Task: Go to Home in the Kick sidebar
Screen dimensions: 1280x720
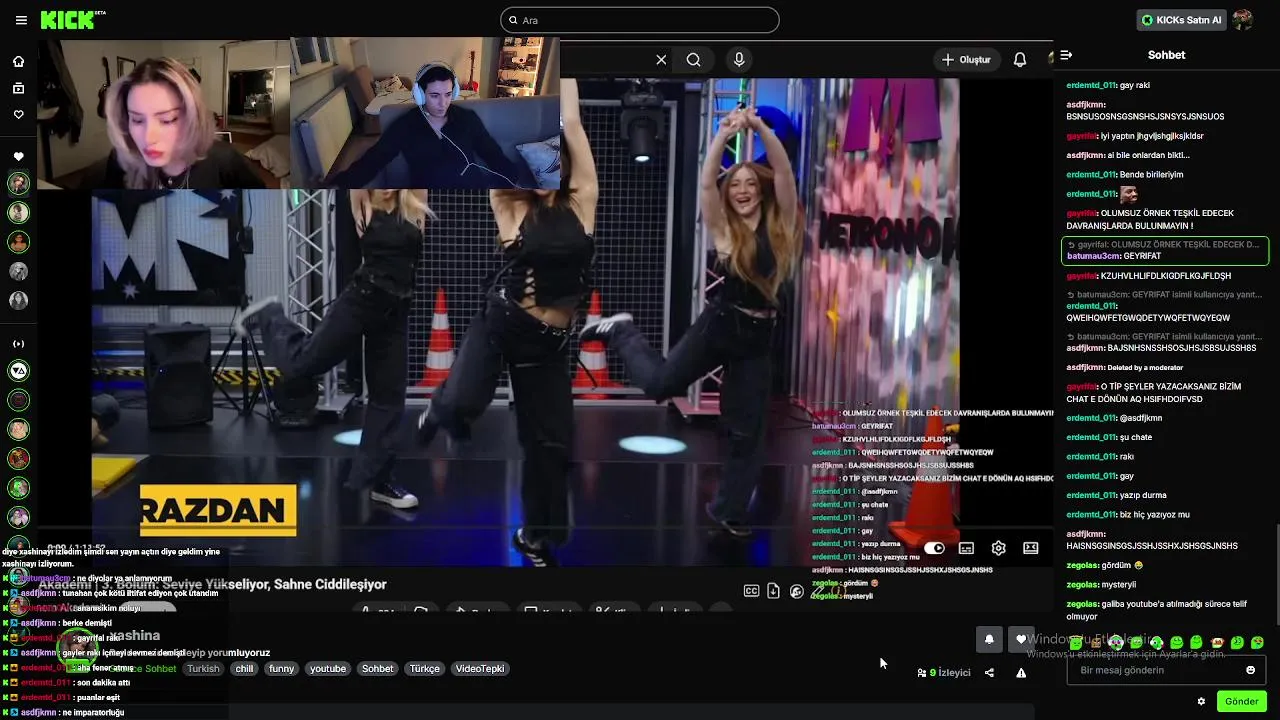Action: click(18, 61)
